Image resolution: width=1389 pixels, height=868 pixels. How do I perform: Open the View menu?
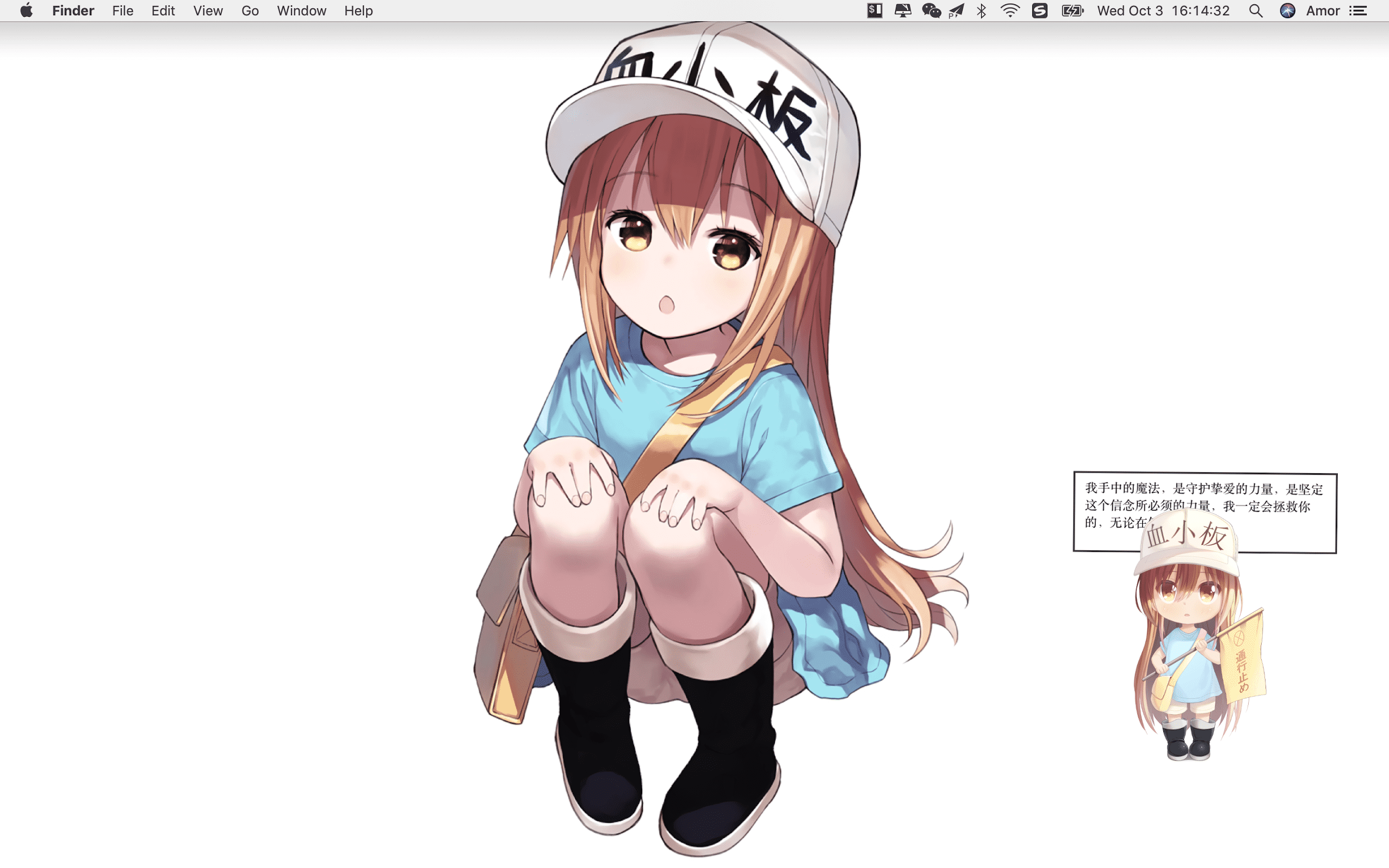tap(208, 10)
